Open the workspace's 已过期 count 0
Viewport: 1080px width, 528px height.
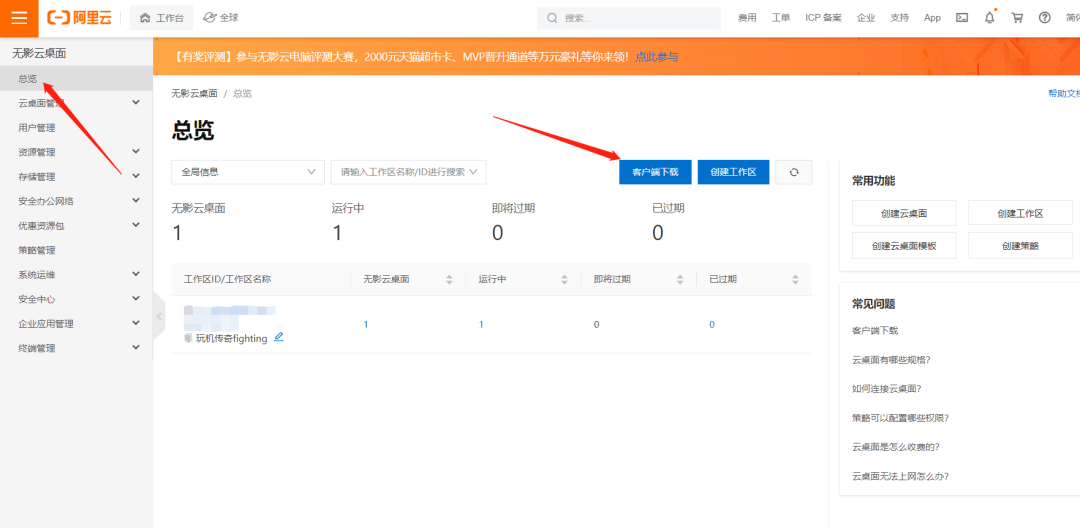pyautogui.click(x=712, y=324)
